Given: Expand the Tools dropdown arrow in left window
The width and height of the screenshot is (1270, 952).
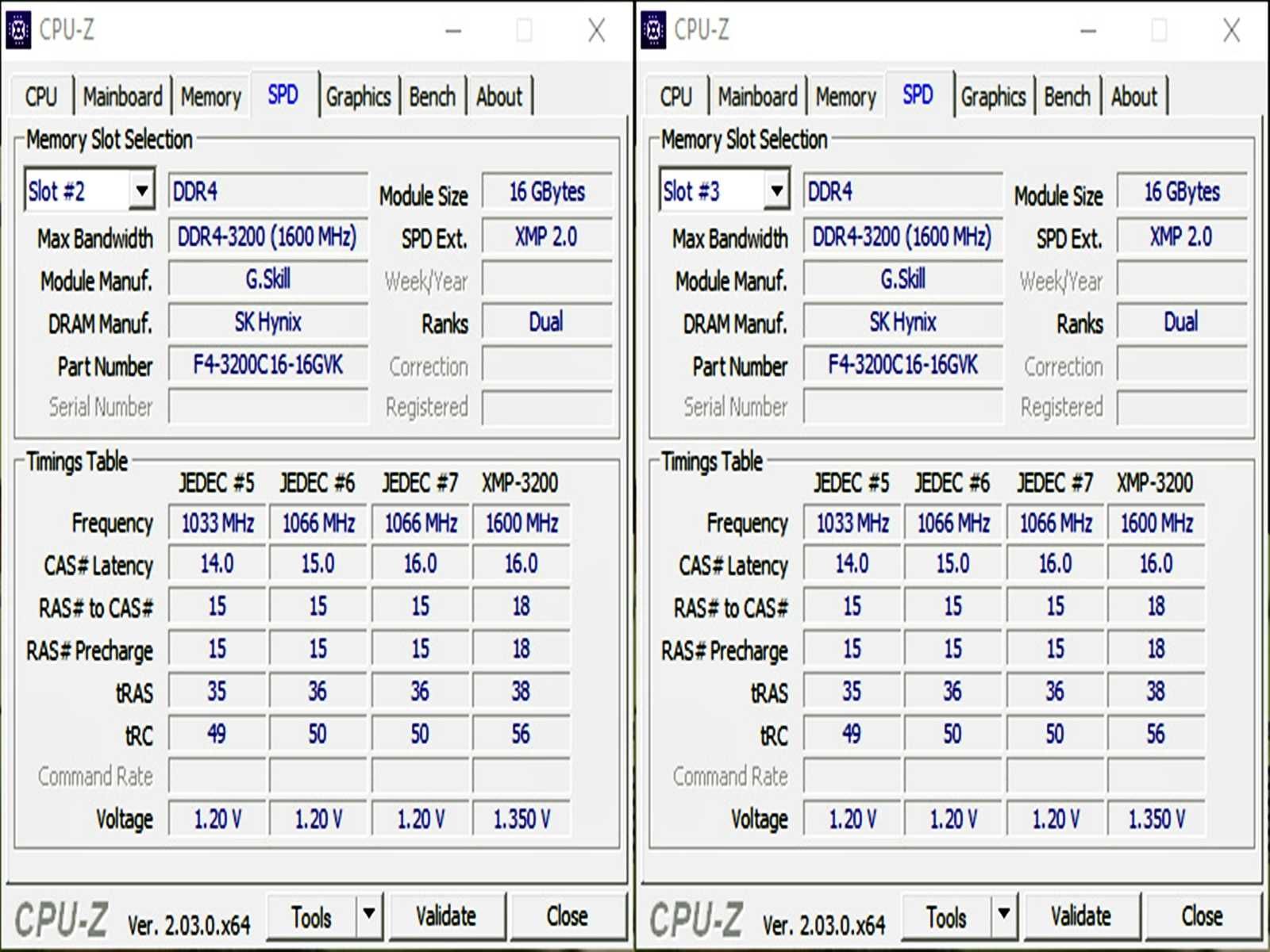Looking at the screenshot, I should [369, 915].
